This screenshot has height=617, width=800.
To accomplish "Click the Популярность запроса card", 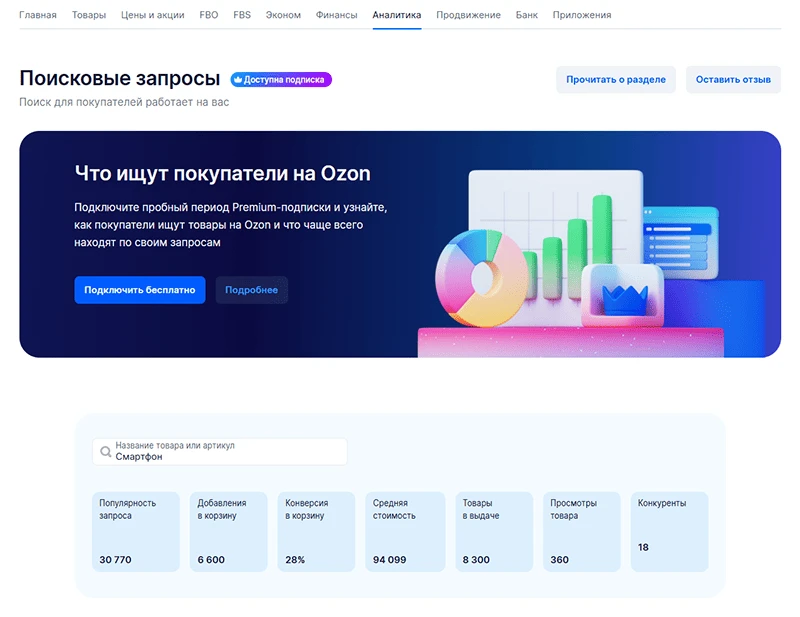I will pyautogui.click(x=136, y=532).
